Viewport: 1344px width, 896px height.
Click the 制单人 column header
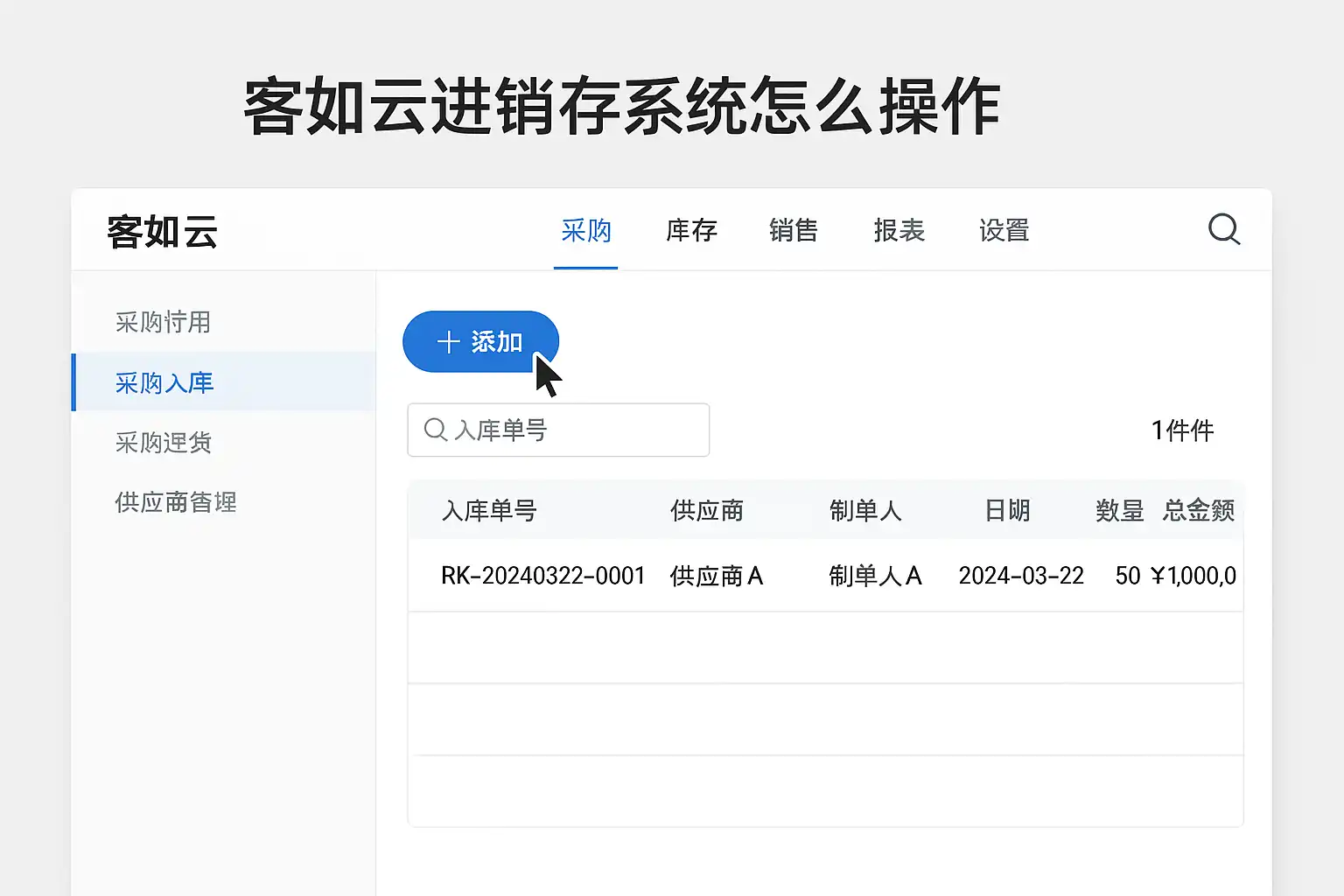(865, 510)
